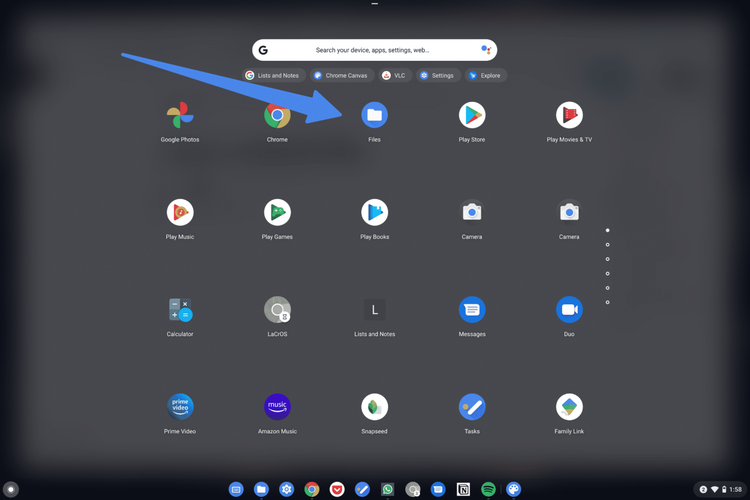Screen dimensions: 750x500
Task: Launch the Calculator app
Action: click(180, 310)
